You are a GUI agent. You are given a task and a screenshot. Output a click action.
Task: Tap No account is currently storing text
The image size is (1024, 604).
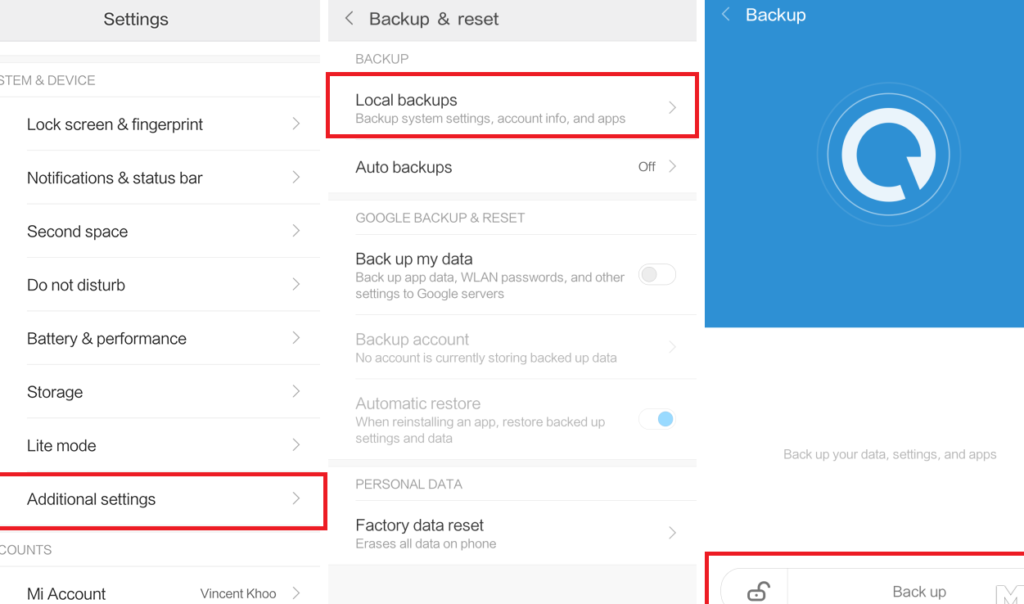click(486, 358)
